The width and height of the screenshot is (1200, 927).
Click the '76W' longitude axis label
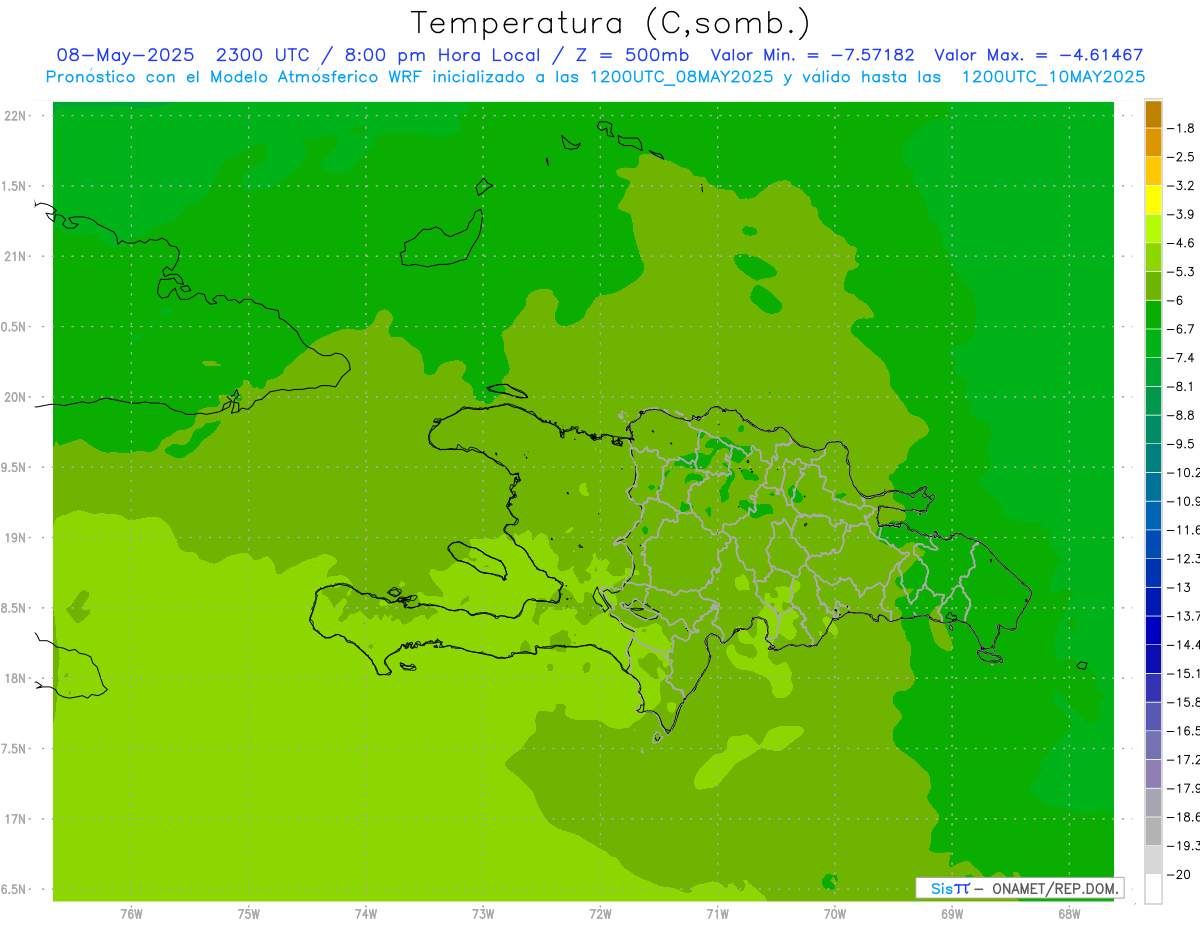(x=131, y=913)
